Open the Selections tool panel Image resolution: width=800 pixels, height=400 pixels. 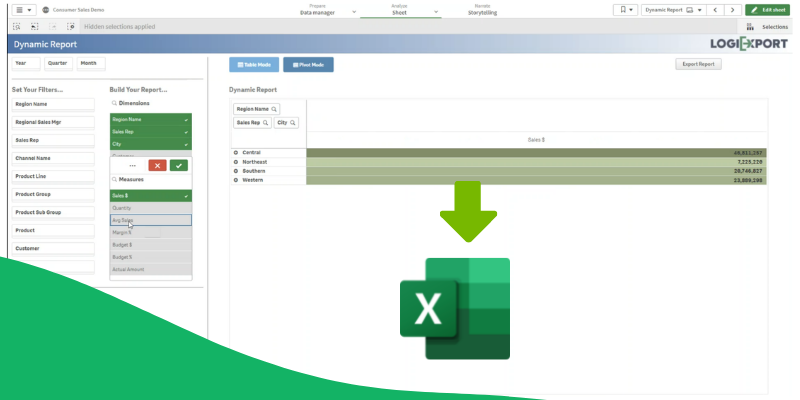[767, 27]
